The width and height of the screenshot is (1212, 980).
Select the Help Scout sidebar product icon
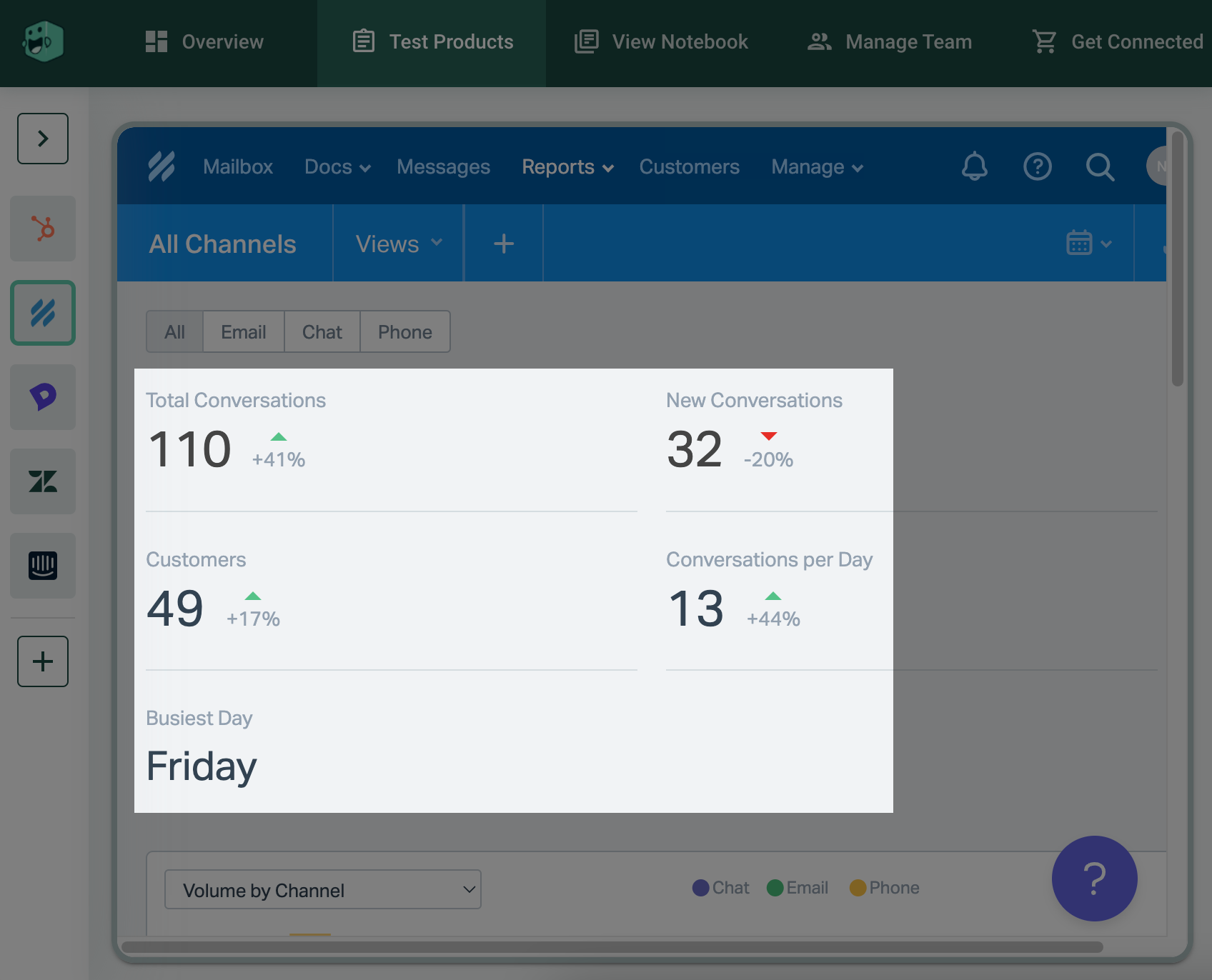point(43,313)
